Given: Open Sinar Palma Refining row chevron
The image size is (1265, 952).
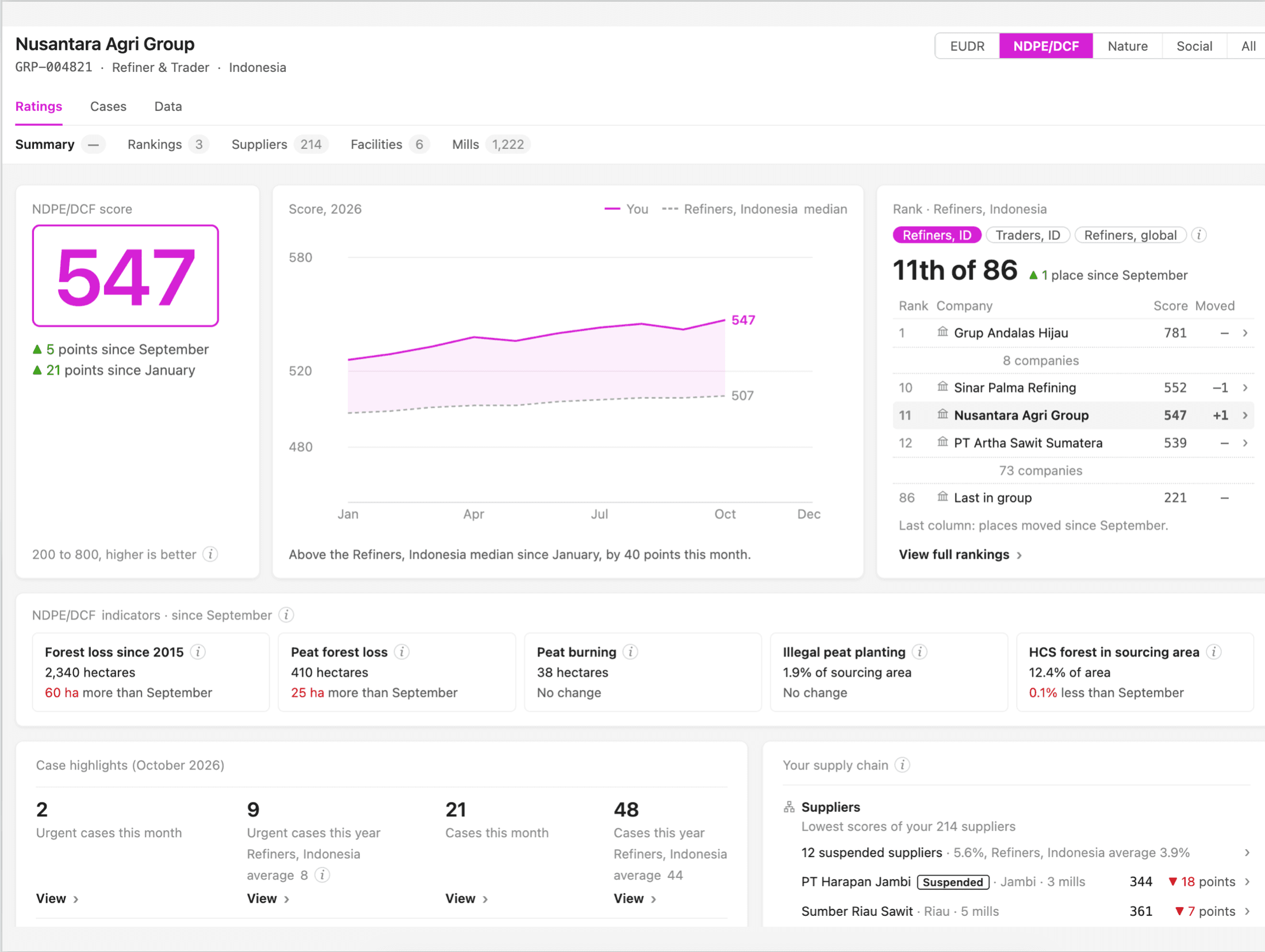Looking at the screenshot, I should pyautogui.click(x=1245, y=388).
